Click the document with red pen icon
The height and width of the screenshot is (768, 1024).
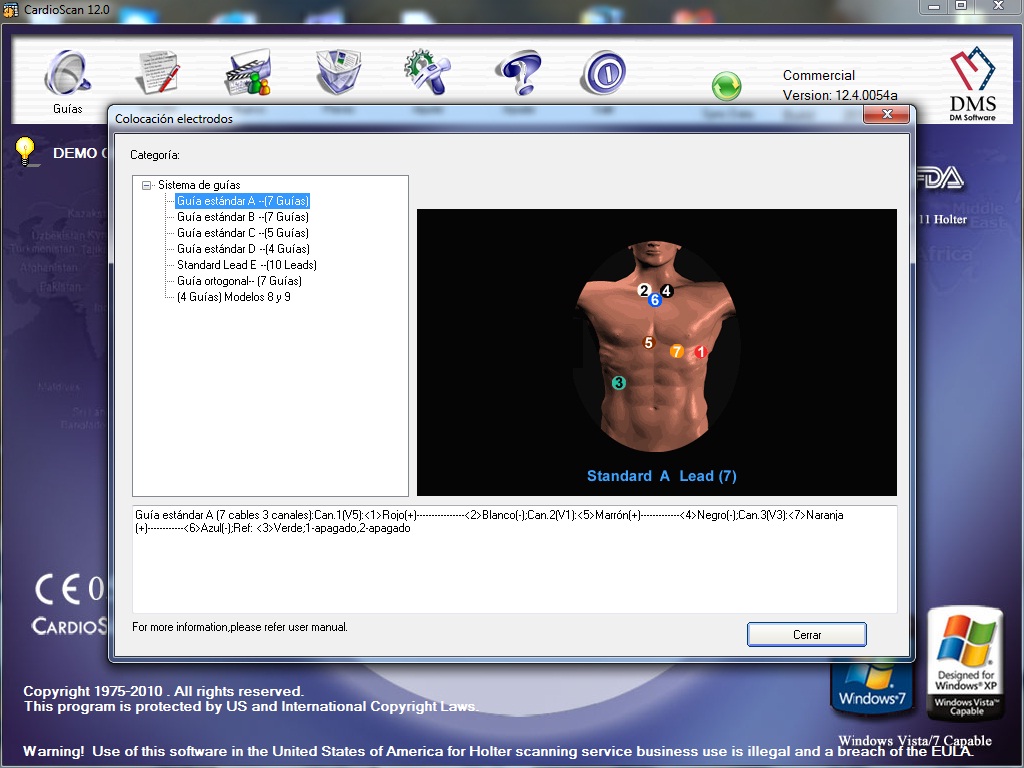(x=158, y=72)
